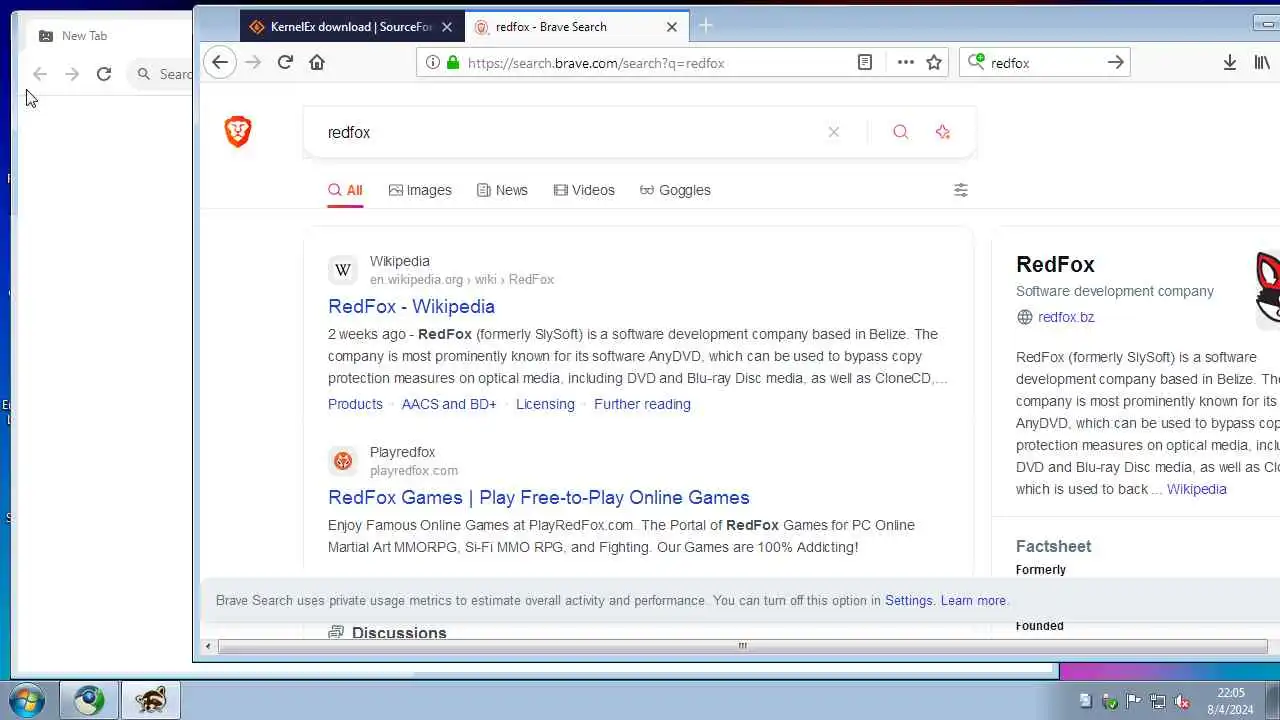Open the search filter settings sliders

click(961, 190)
